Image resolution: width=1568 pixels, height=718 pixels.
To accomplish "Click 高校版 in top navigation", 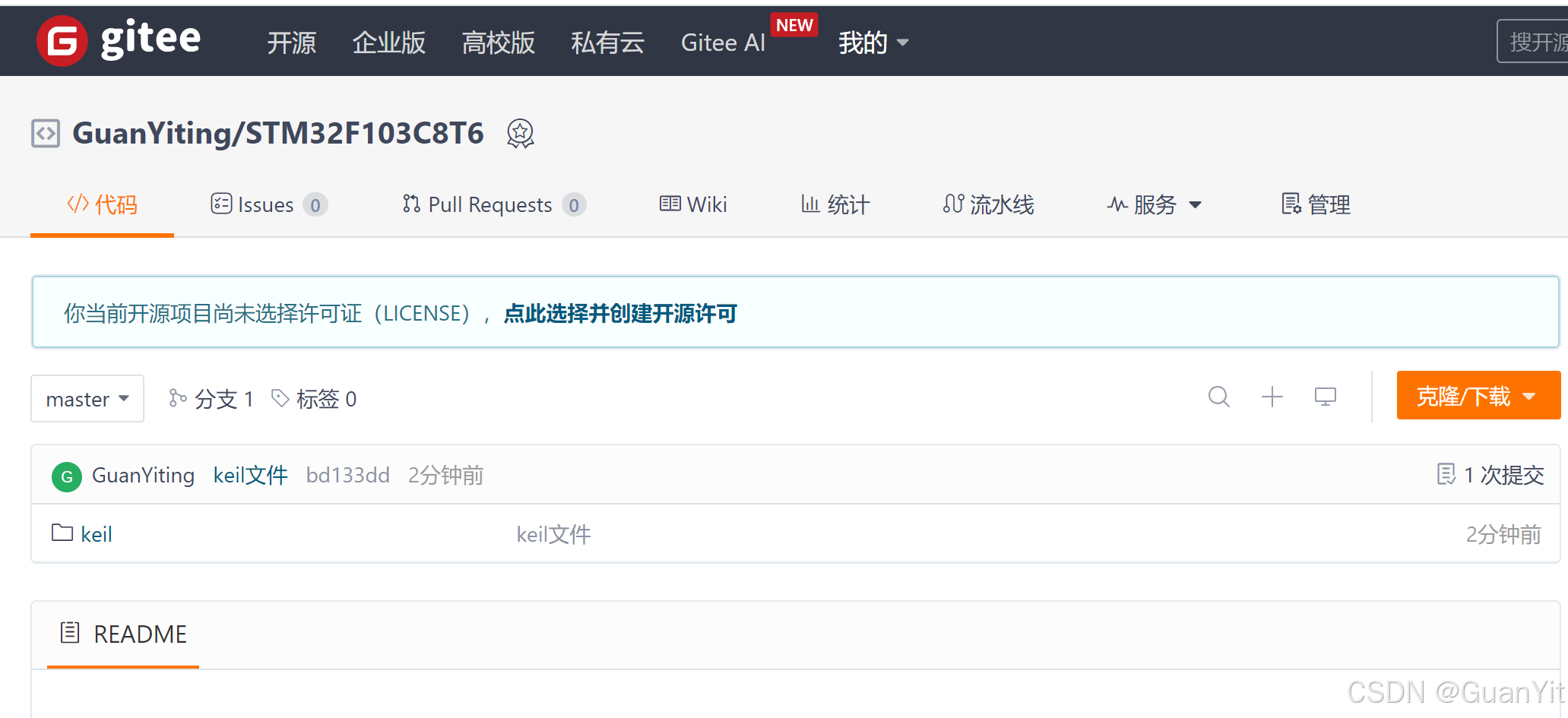I will [x=498, y=43].
